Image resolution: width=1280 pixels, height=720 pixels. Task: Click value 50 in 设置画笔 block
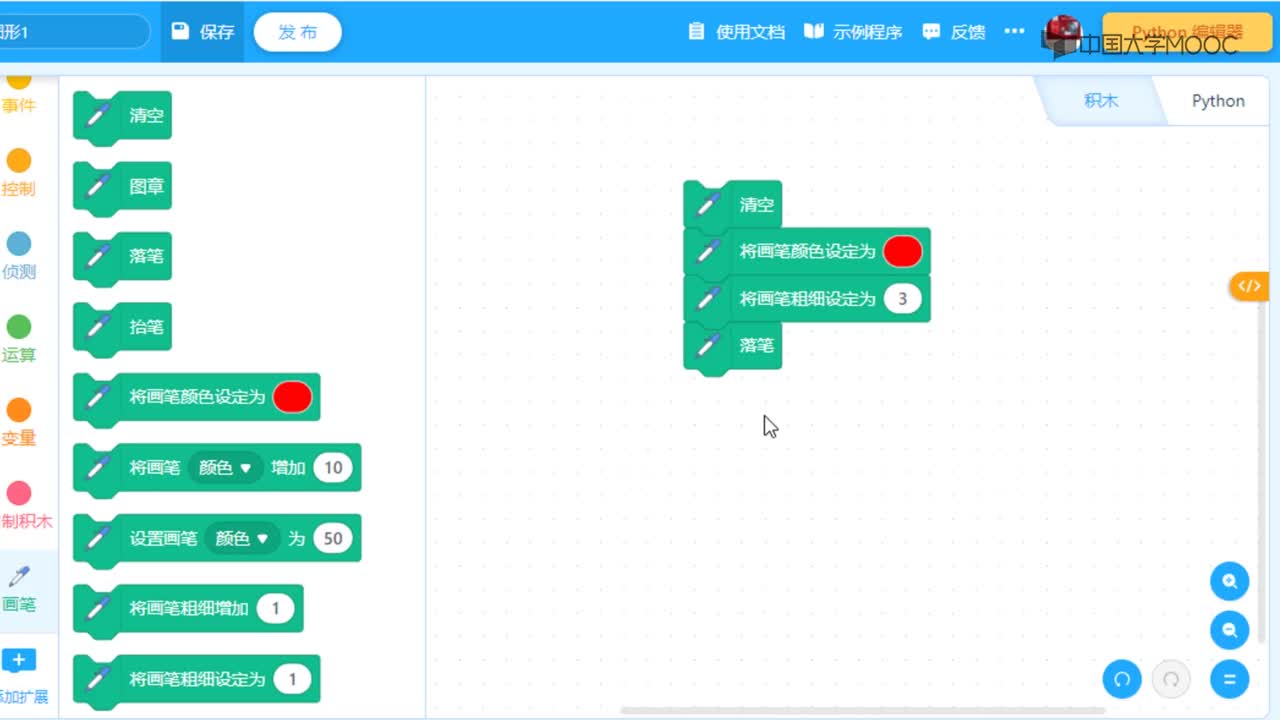click(x=333, y=538)
